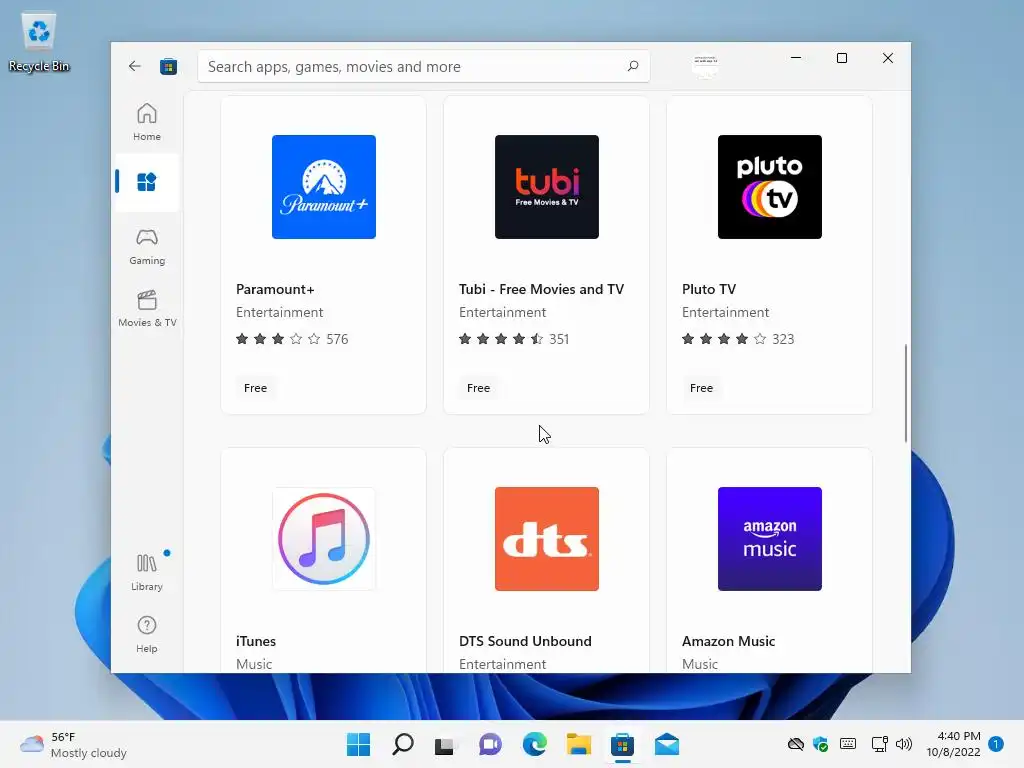Open the Paramount+ app logo

tap(324, 187)
